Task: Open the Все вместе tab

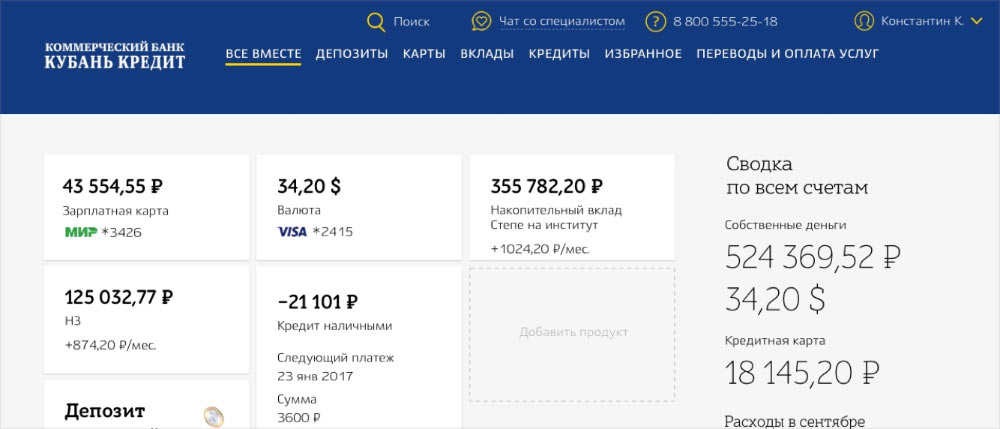Action: coord(263,54)
